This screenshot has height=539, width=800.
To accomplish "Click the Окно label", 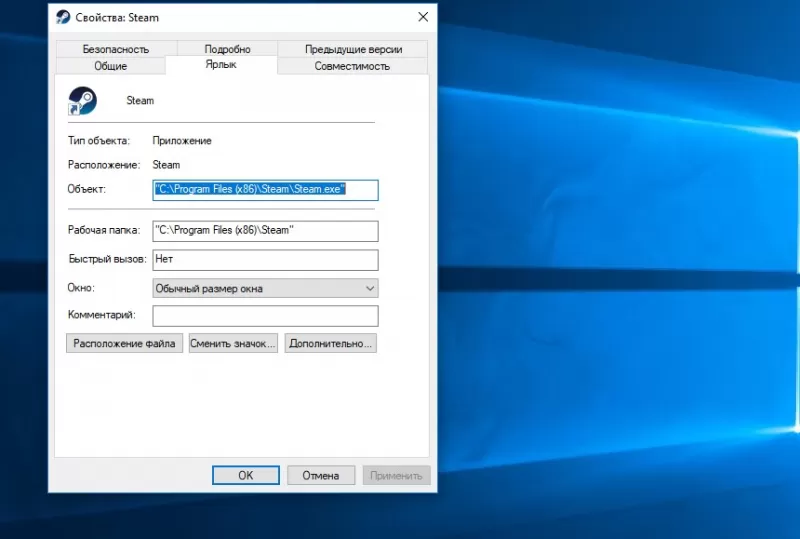I will point(81,288).
